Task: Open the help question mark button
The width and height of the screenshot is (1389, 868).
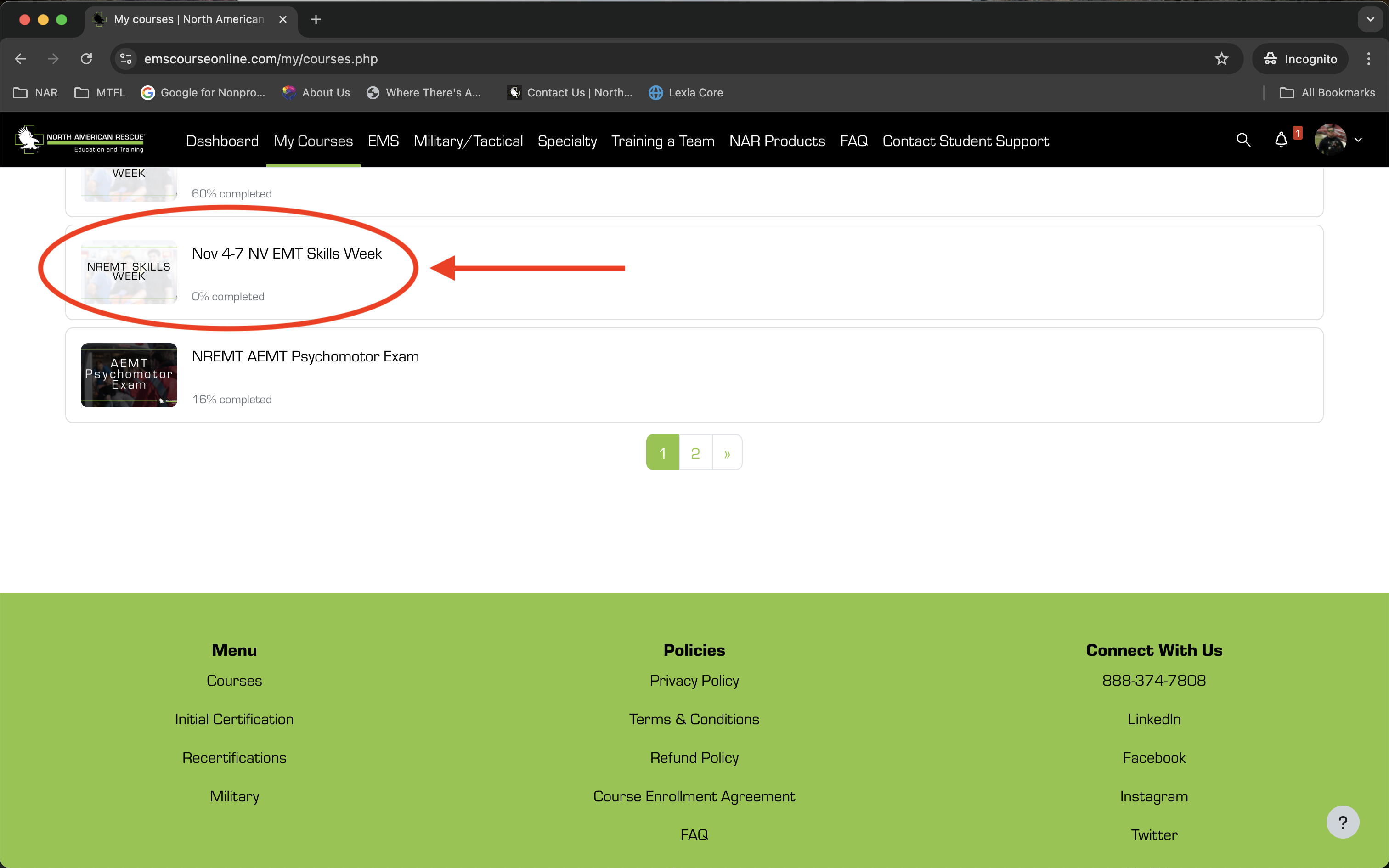Action: [x=1343, y=822]
